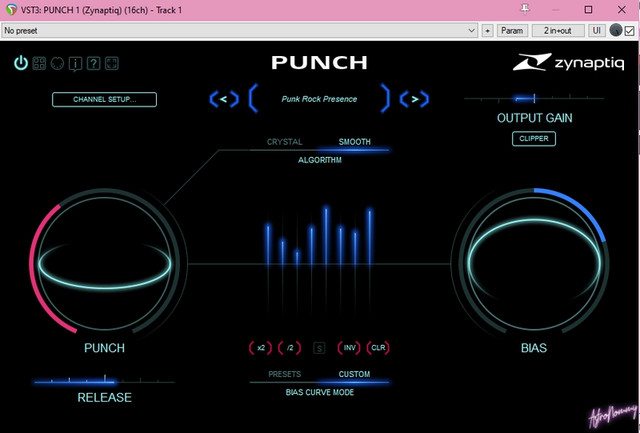Open the No preset dropdown
This screenshot has height=433, width=640.
pos(240,31)
